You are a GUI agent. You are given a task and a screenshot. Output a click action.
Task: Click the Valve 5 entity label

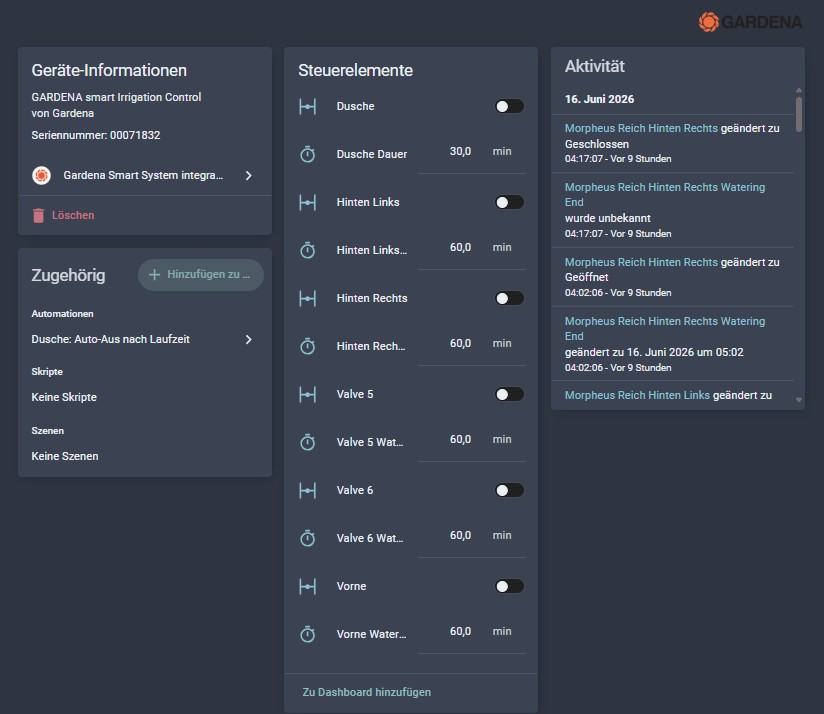pyautogui.click(x=355, y=394)
